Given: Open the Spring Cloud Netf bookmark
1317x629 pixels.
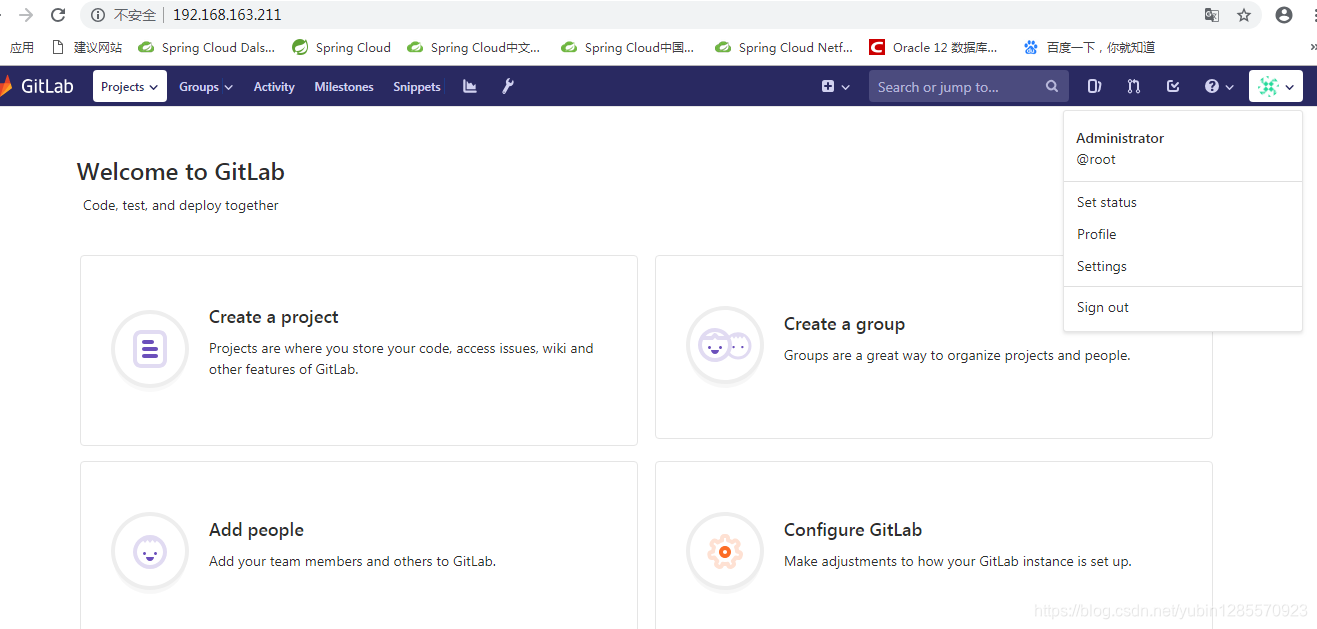Looking at the screenshot, I should coord(784,47).
